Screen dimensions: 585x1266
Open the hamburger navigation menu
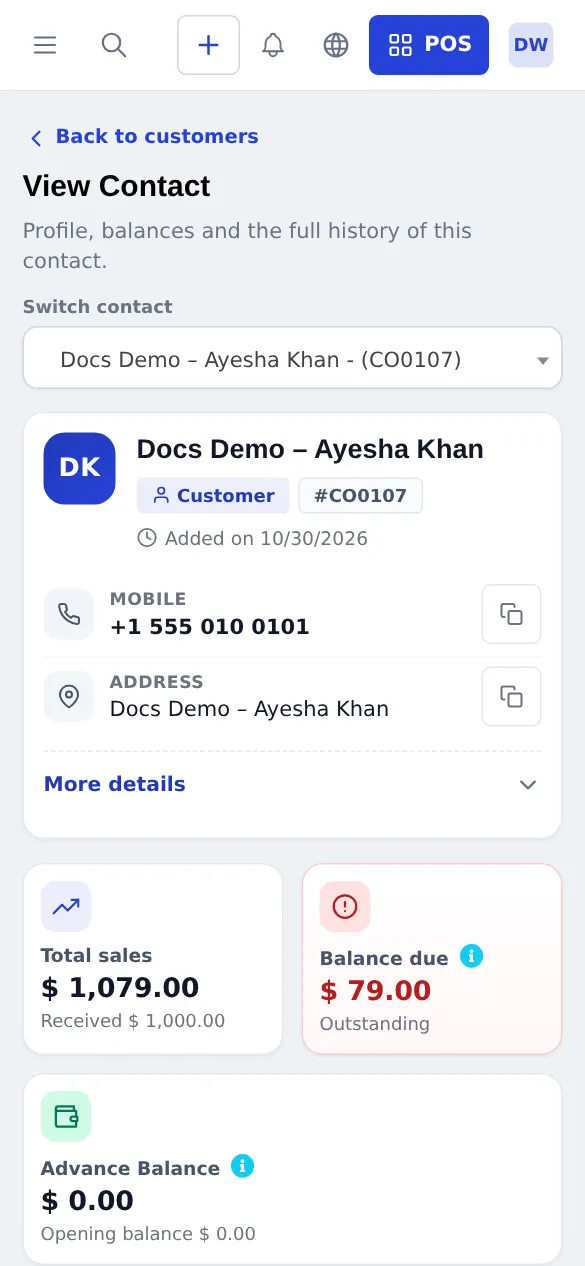point(45,45)
